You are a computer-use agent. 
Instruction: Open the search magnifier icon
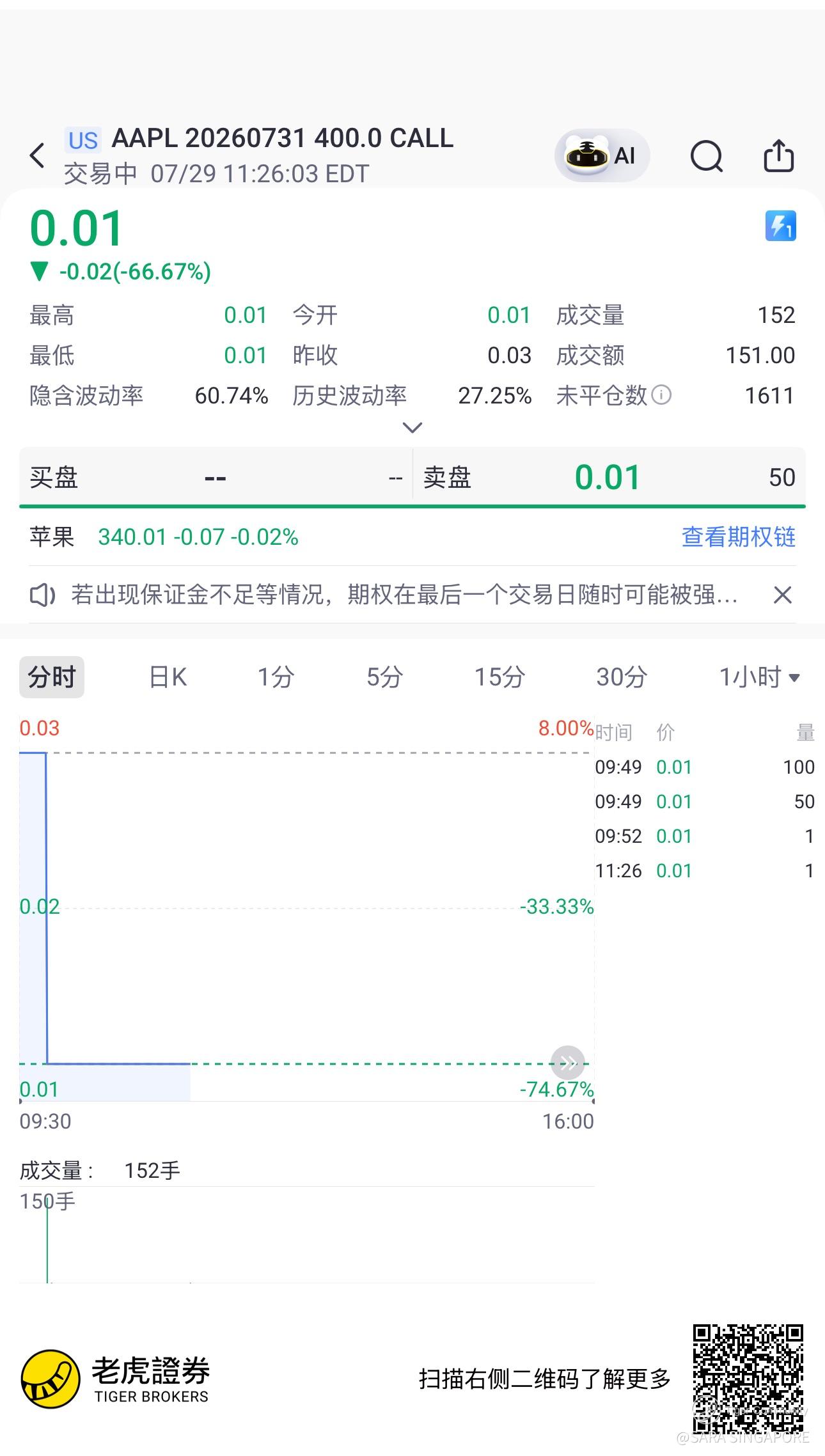707,155
